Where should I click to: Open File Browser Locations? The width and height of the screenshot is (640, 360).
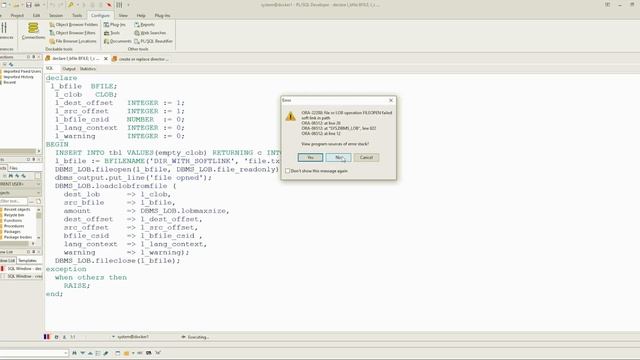[x=73, y=41]
